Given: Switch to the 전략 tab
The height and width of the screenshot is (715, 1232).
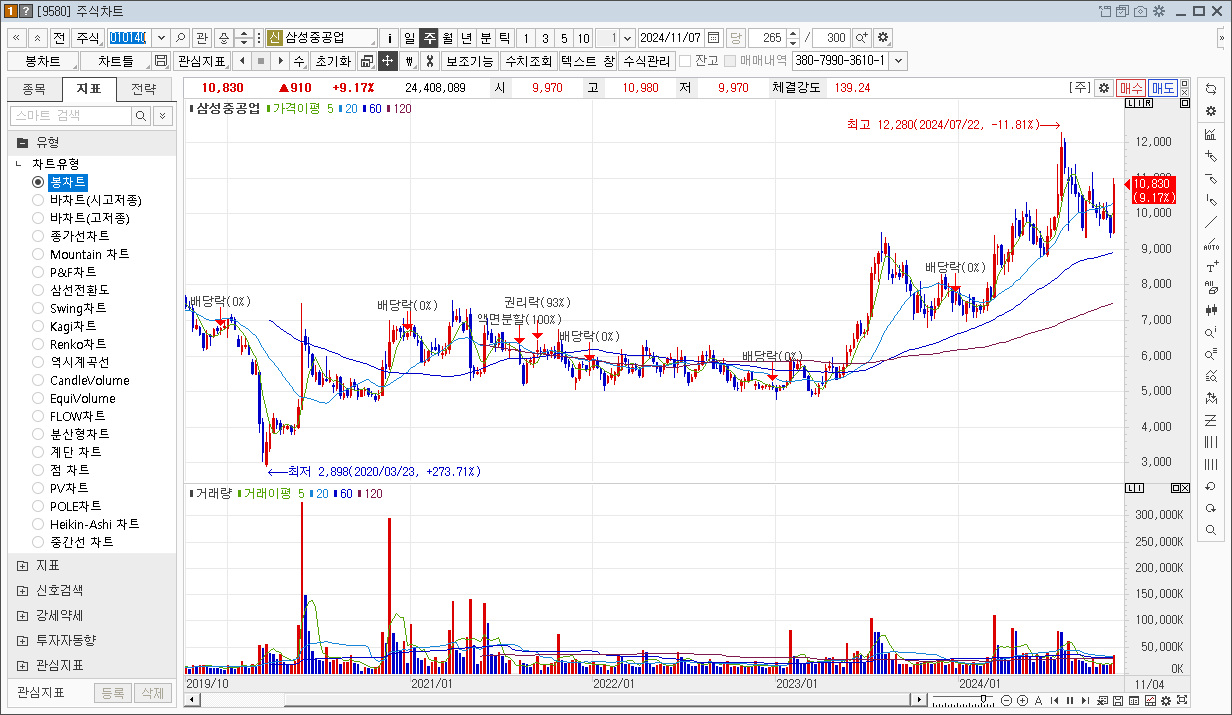Looking at the screenshot, I should [143, 89].
